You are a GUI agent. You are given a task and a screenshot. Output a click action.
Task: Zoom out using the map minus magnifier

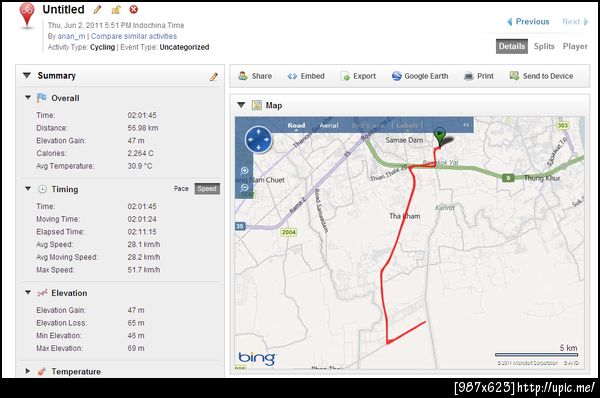(245, 188)
